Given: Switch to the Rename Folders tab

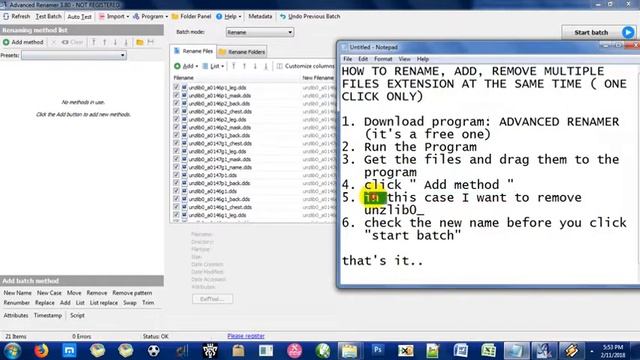Looking at the screenshot, I should point(242,52).
